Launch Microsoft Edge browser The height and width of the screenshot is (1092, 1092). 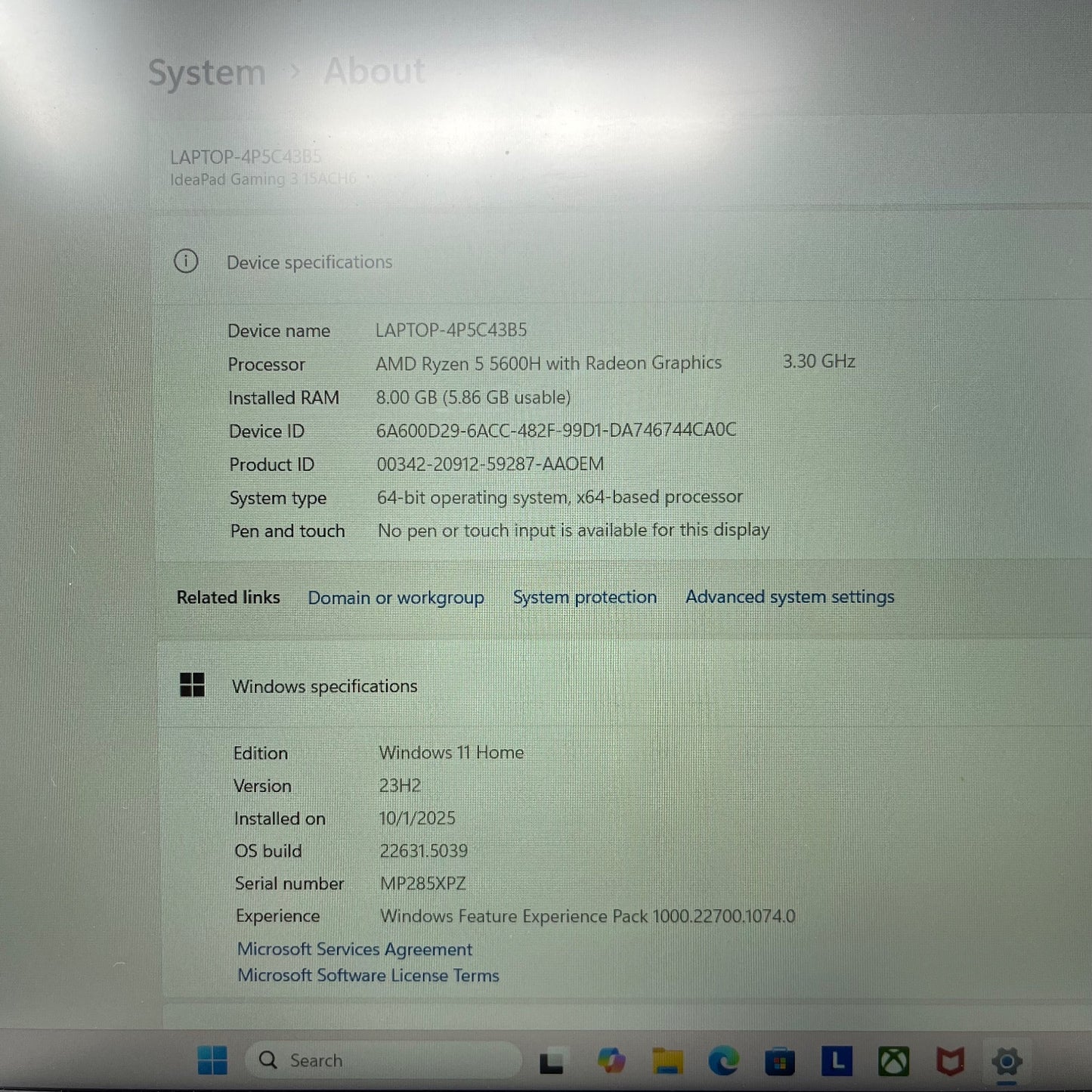click(x=723, y=1061)
